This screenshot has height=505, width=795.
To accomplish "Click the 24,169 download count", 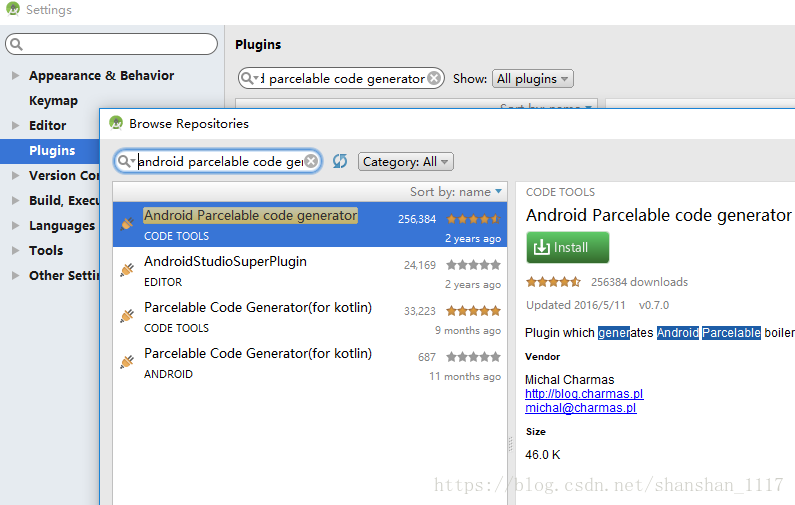I will 420,265.
